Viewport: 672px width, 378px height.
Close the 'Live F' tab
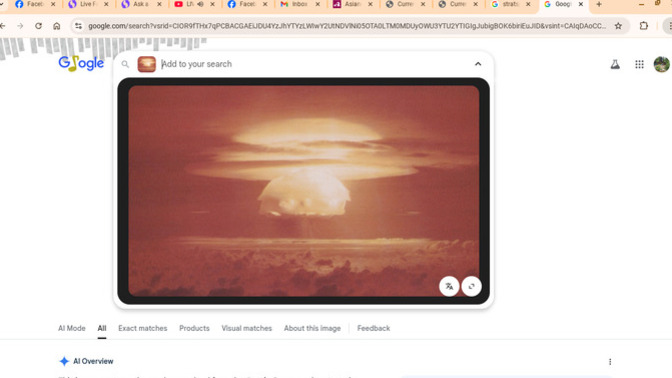106,4
